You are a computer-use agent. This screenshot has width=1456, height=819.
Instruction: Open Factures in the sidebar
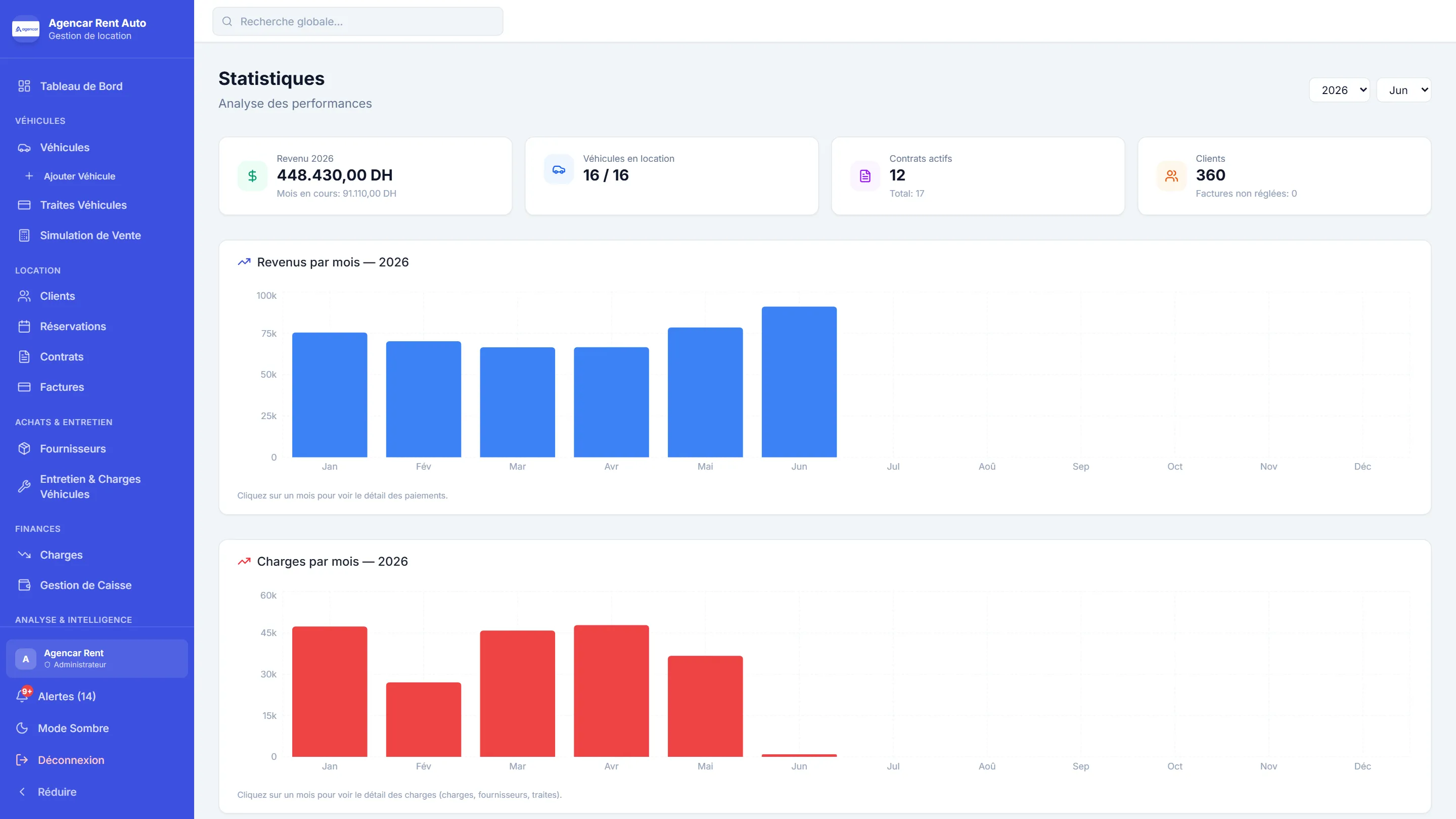pos(97,387)
